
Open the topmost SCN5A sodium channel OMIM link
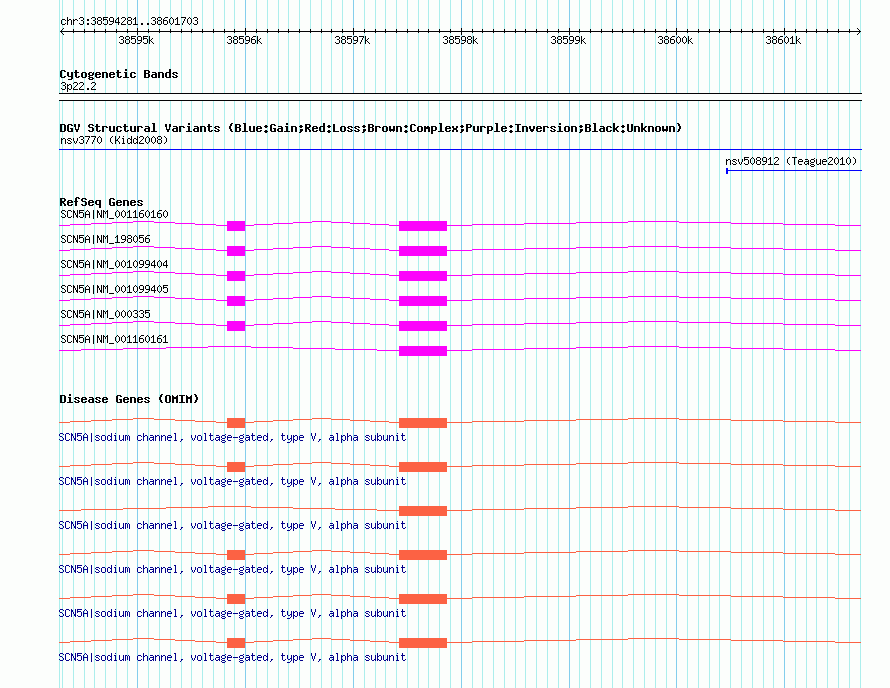[232, 438]
